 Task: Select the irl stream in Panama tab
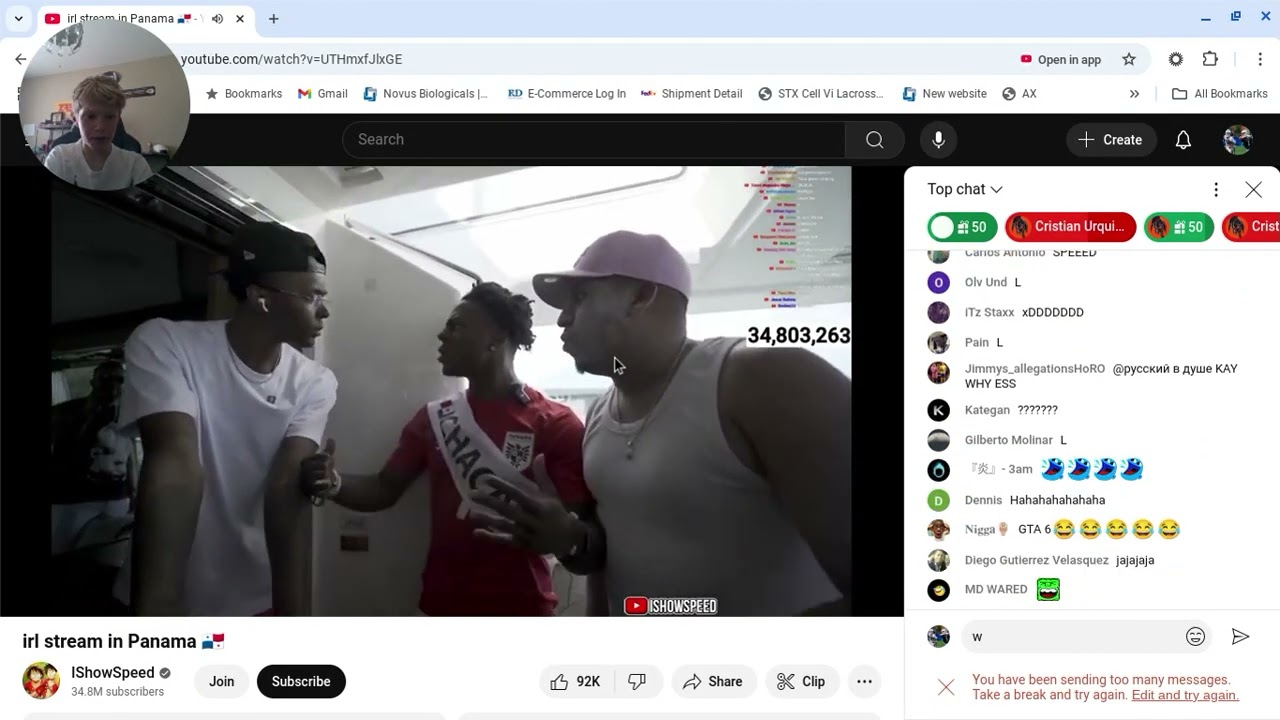click(x=145, y=19)
